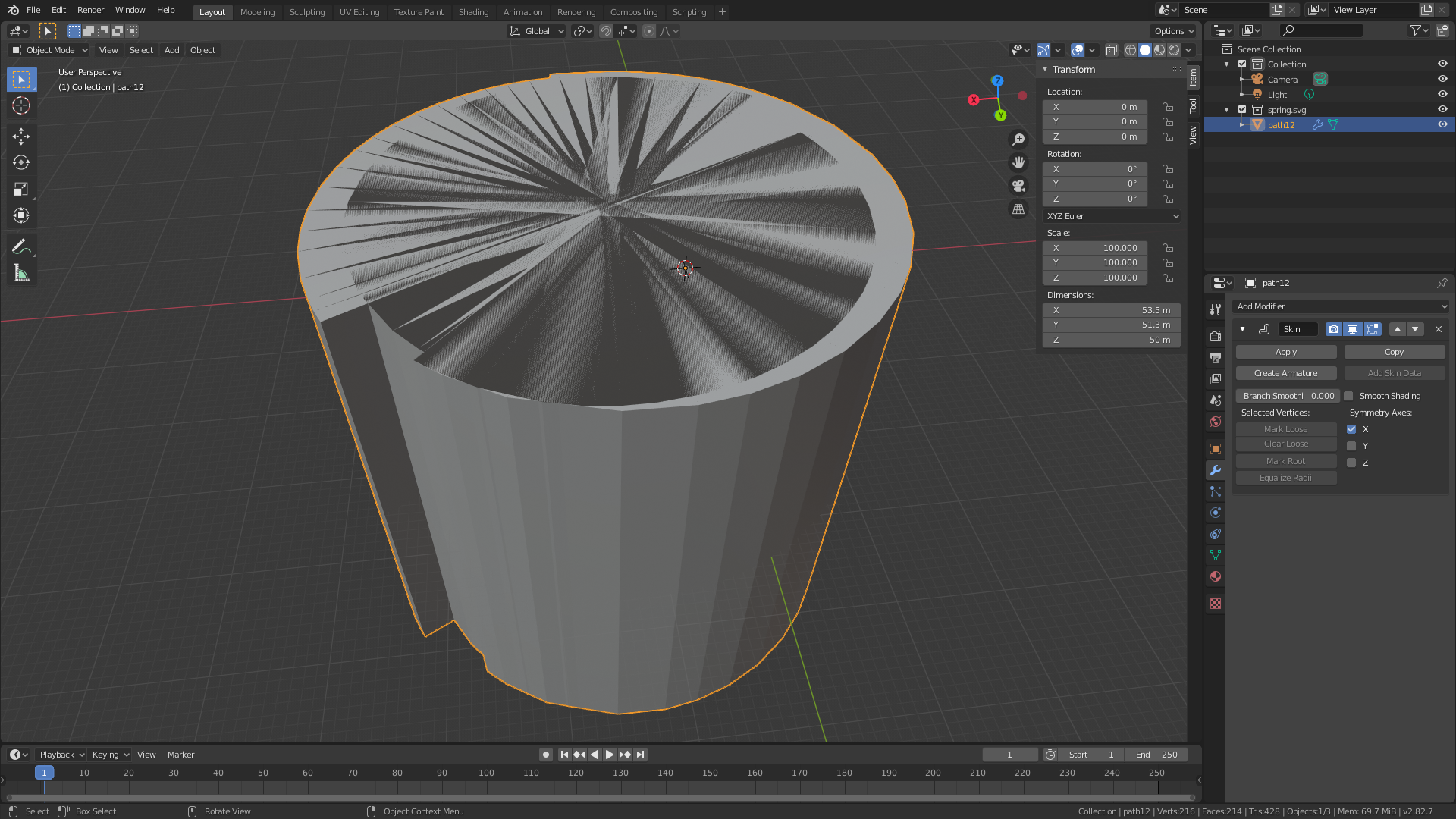Toggle Skin modifier render visibility
Viewport: 1456px width, 819px height.
pyautogui.click(x=1334, y=329)
